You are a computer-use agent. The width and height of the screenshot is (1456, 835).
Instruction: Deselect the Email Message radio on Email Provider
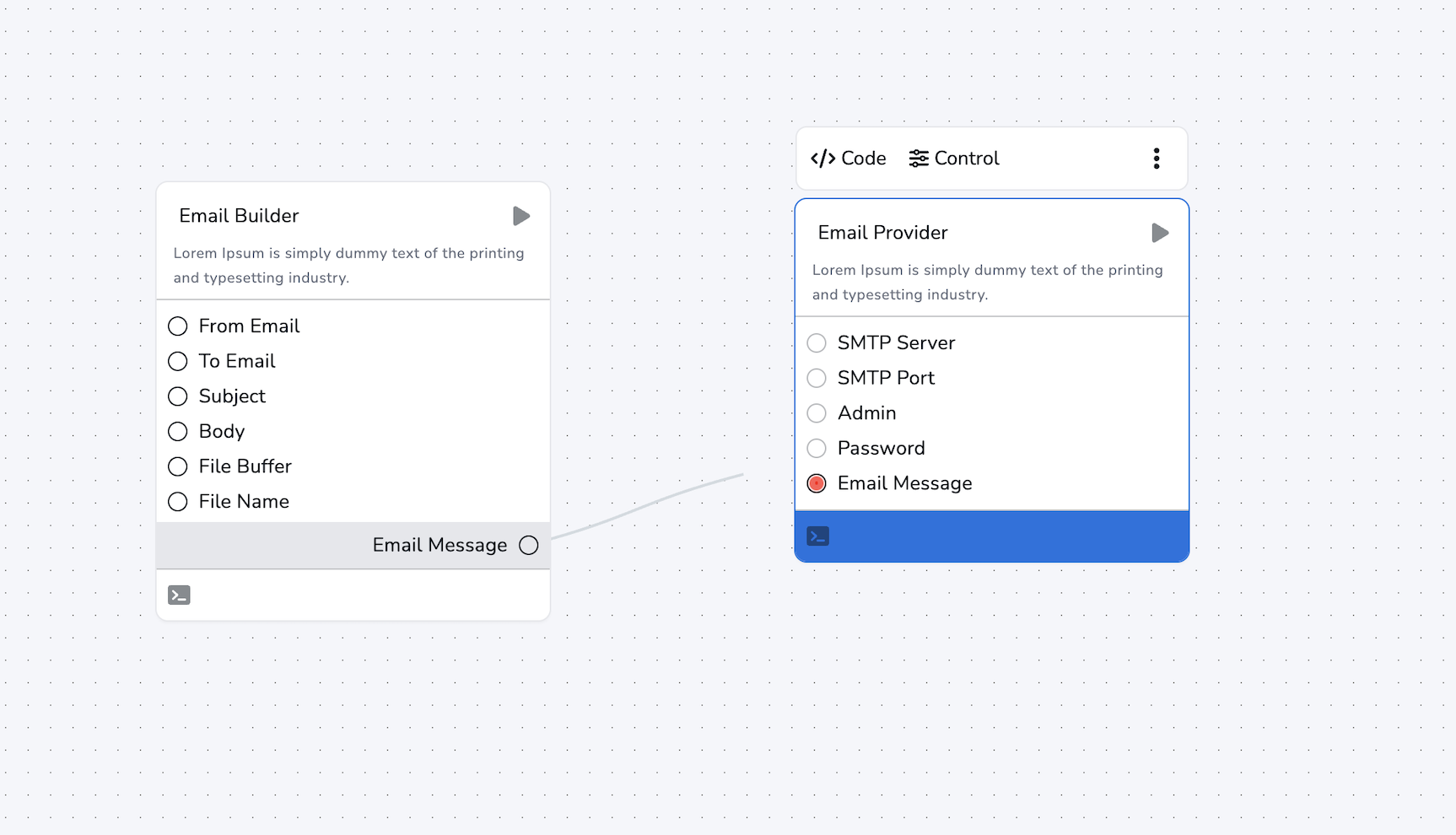point(816,483)
